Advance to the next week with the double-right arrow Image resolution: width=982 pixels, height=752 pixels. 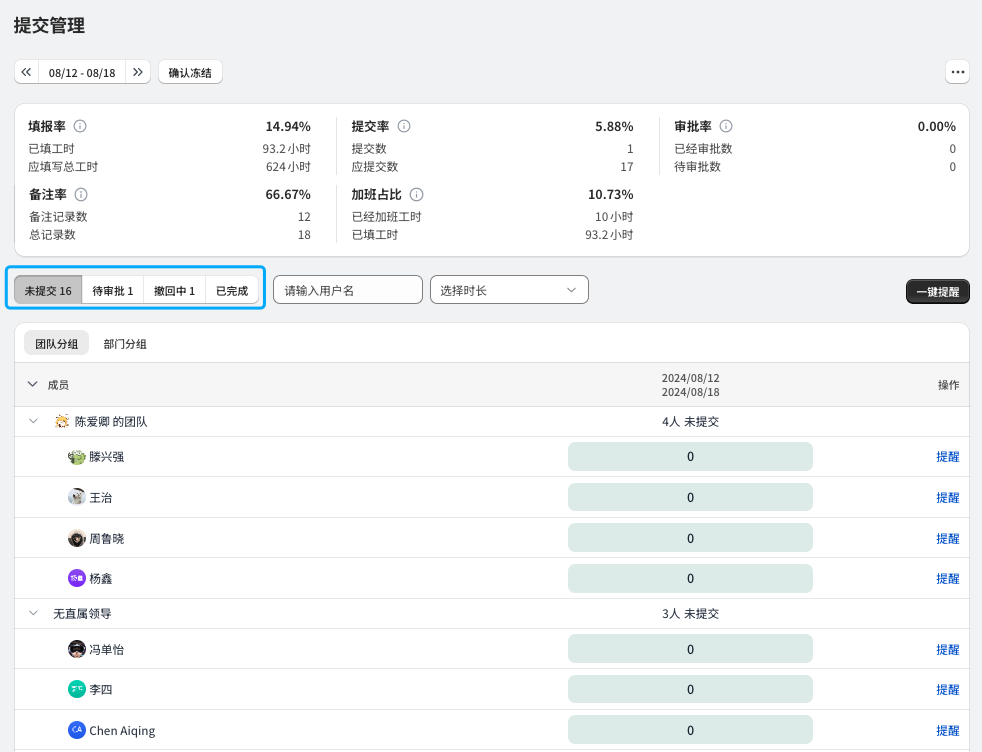(138, 72)
